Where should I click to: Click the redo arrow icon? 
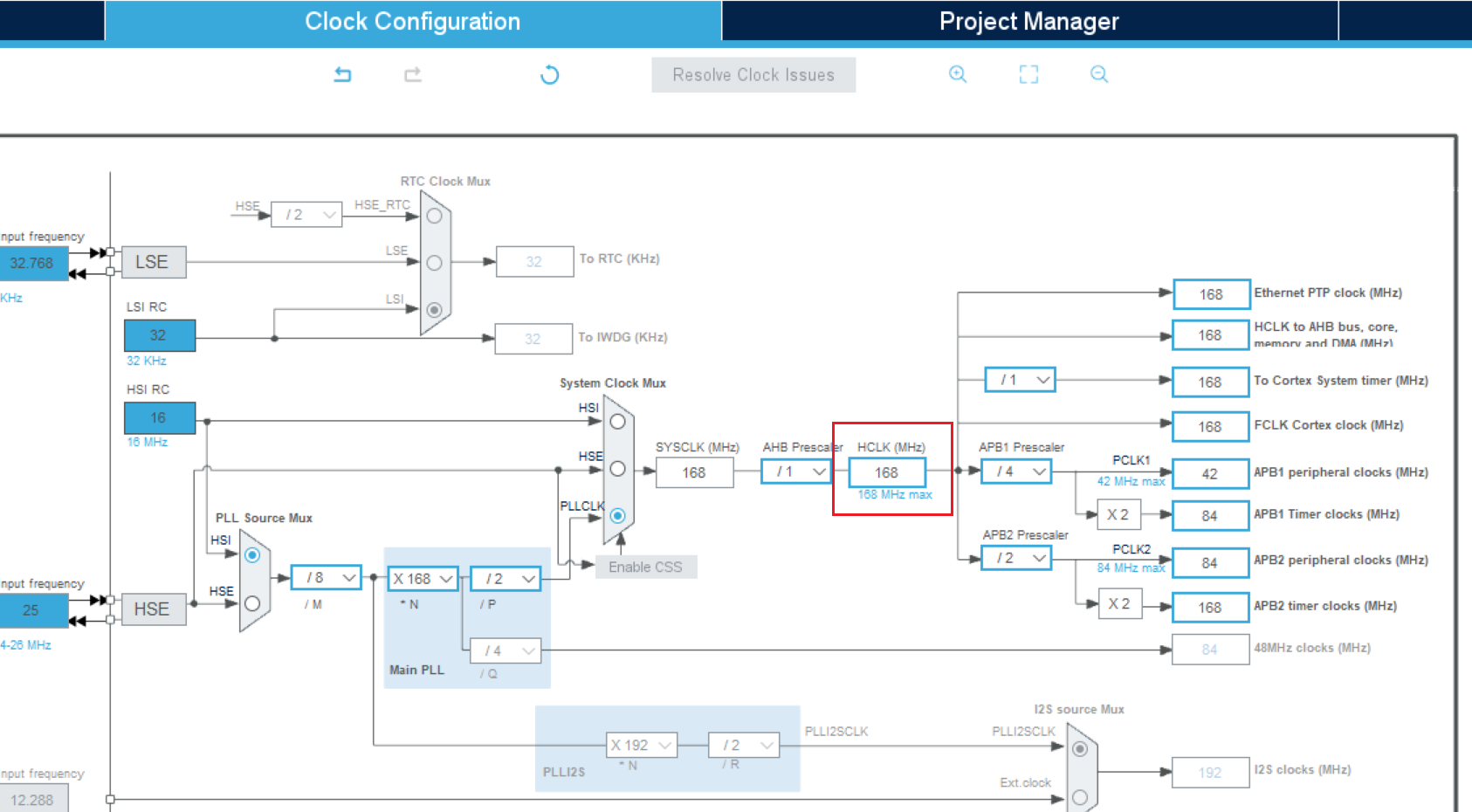(413, 75)
